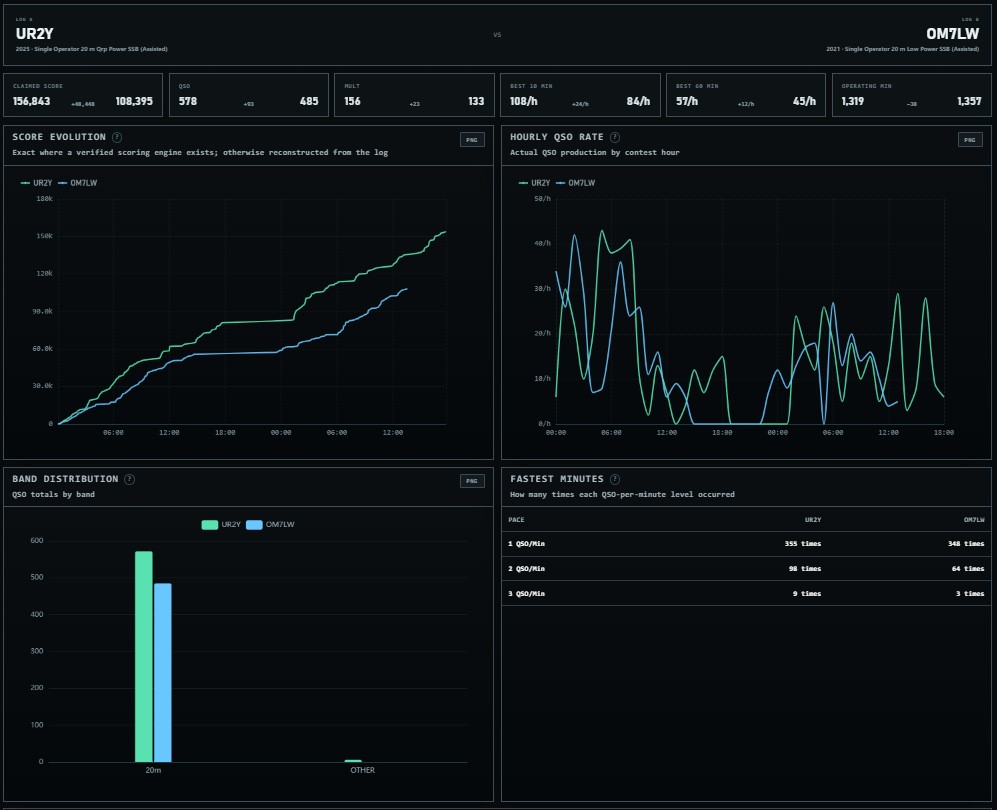Export Hourly QSO Rate chart as PNG
This screenshot has height=810, width=997.
click(x=970, y=140)
